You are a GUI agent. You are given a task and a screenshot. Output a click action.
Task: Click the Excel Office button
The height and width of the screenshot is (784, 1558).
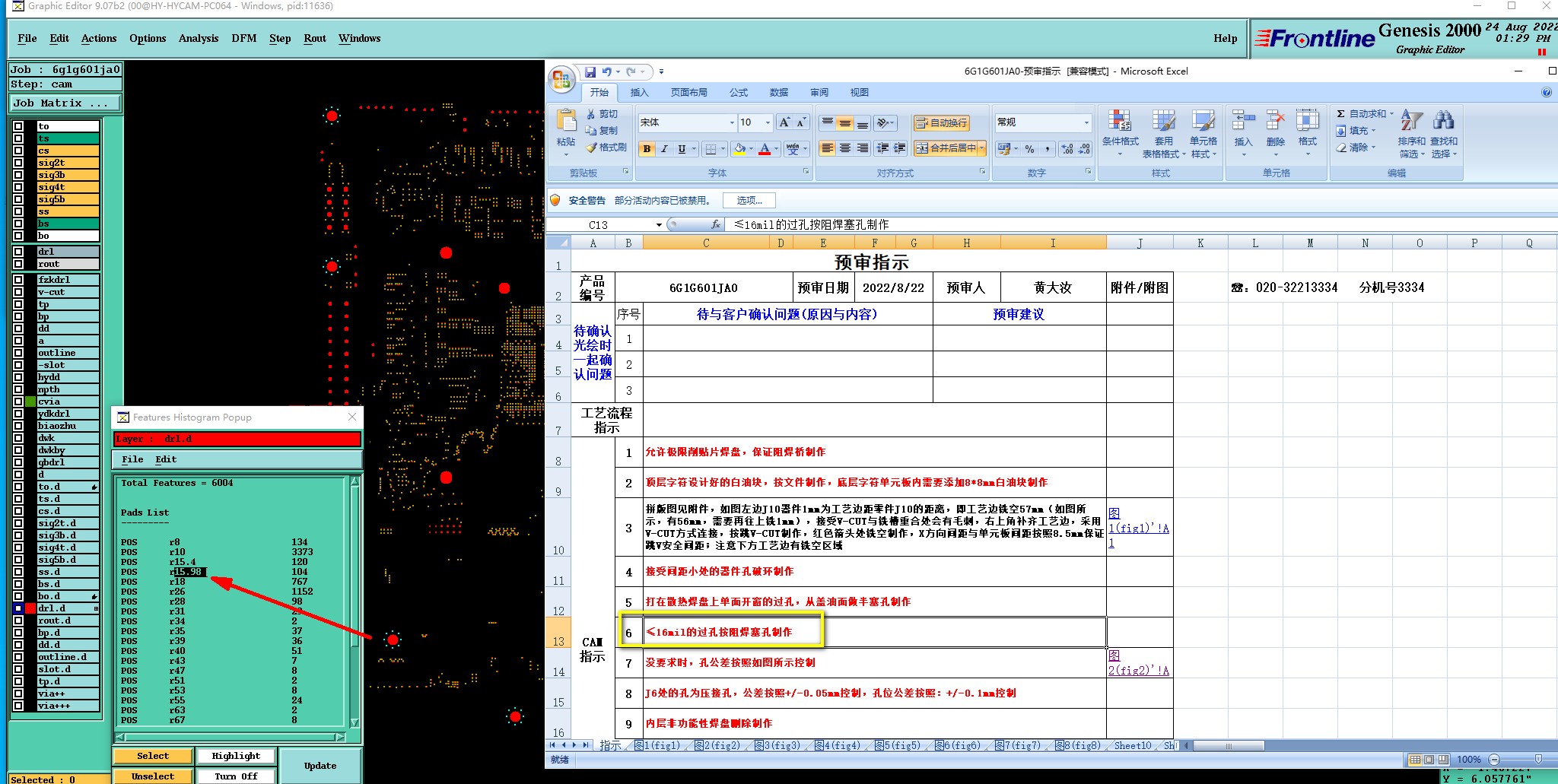coord(561,80)
